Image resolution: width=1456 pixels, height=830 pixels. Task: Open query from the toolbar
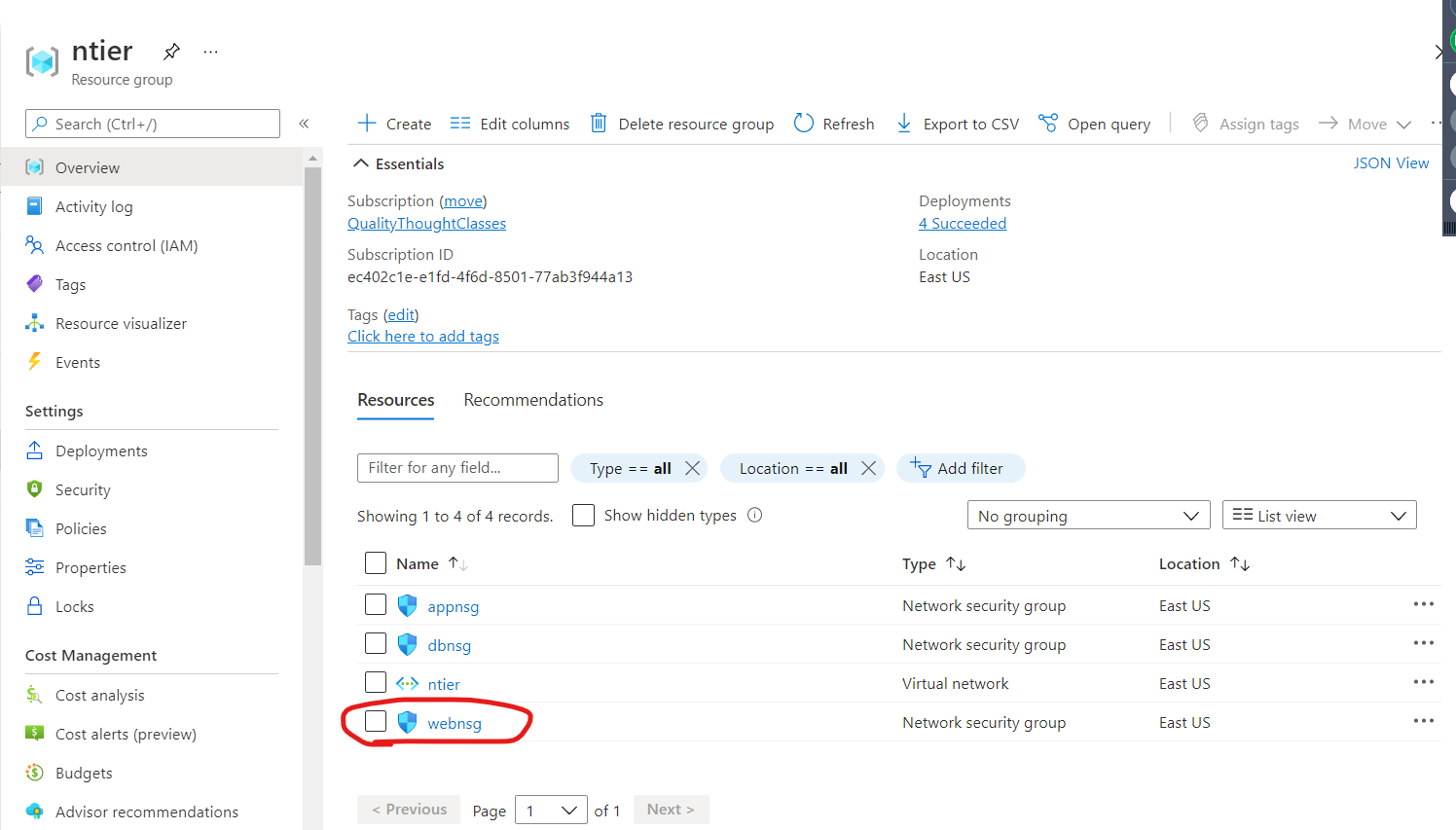(1094, 124)
